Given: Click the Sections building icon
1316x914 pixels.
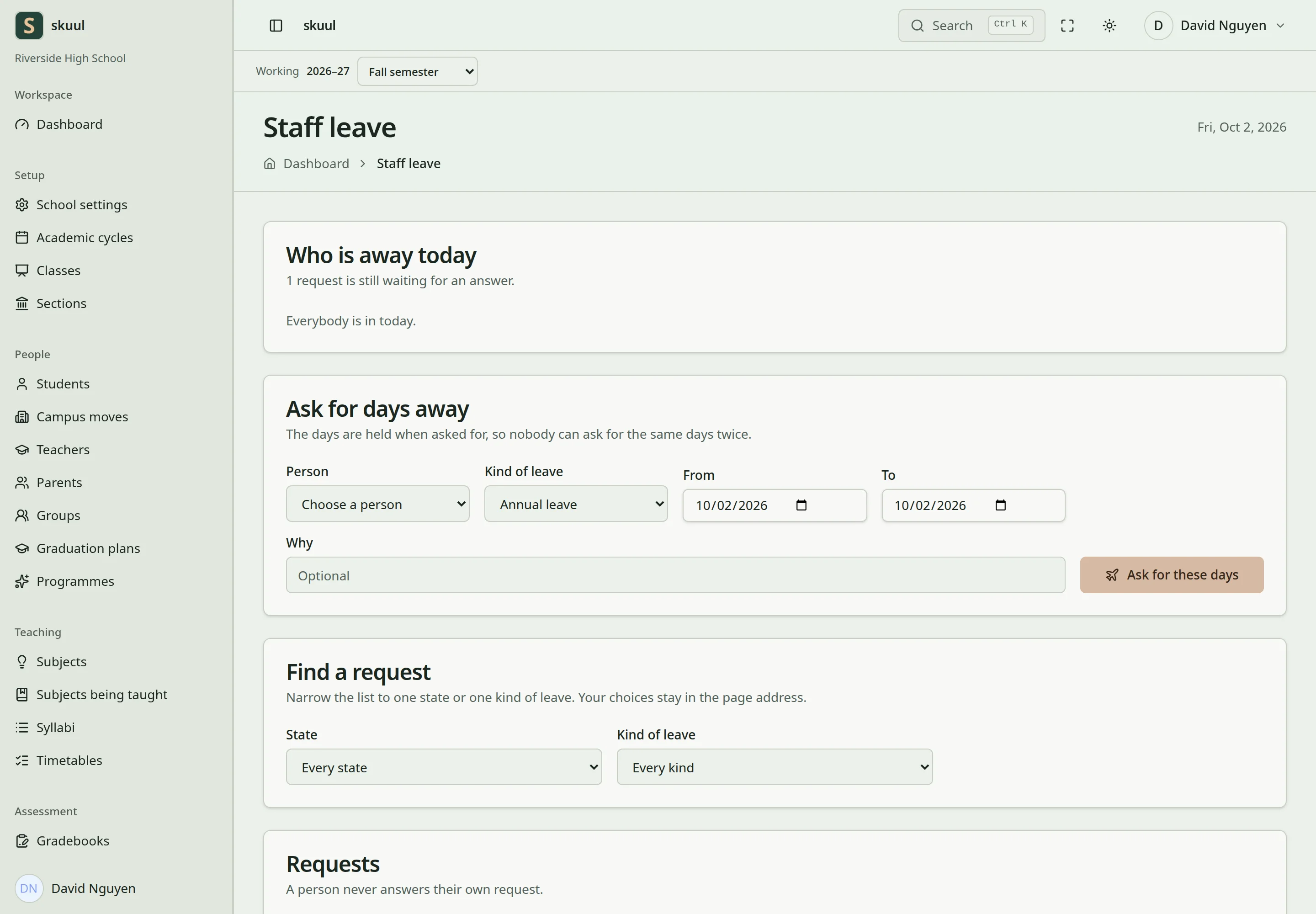Looking at the screenshot, I should 22,303.
